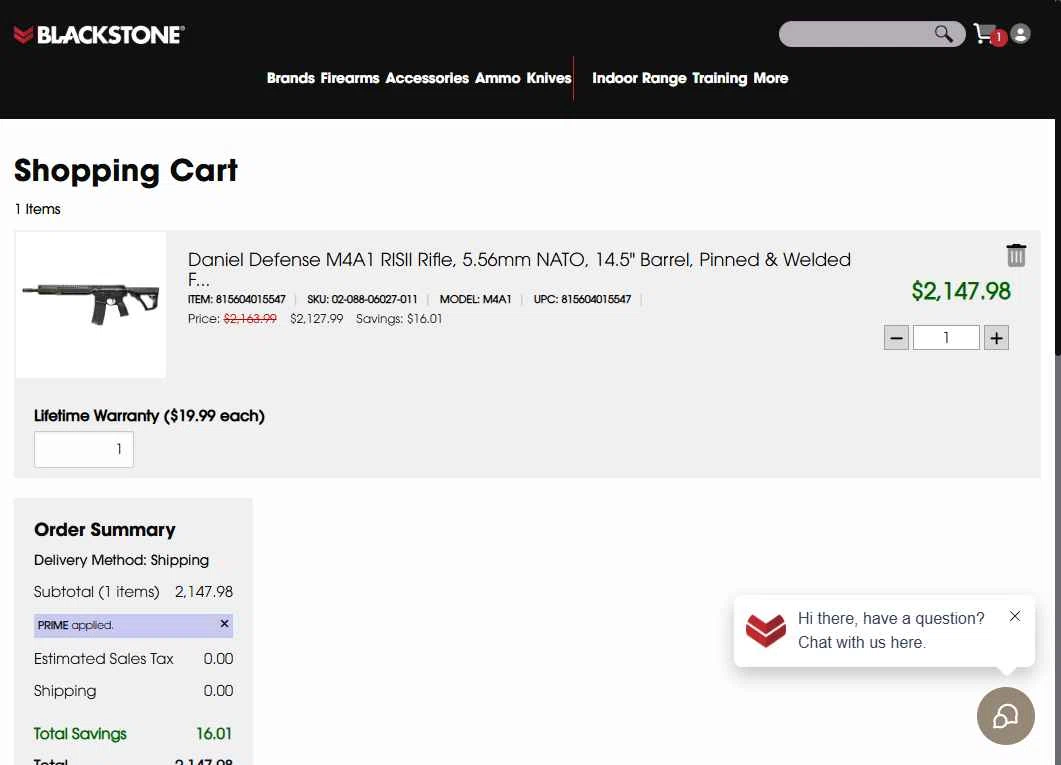
Task: Click the 'ITEM: 815604015547' text
Action: pos(237,299)
